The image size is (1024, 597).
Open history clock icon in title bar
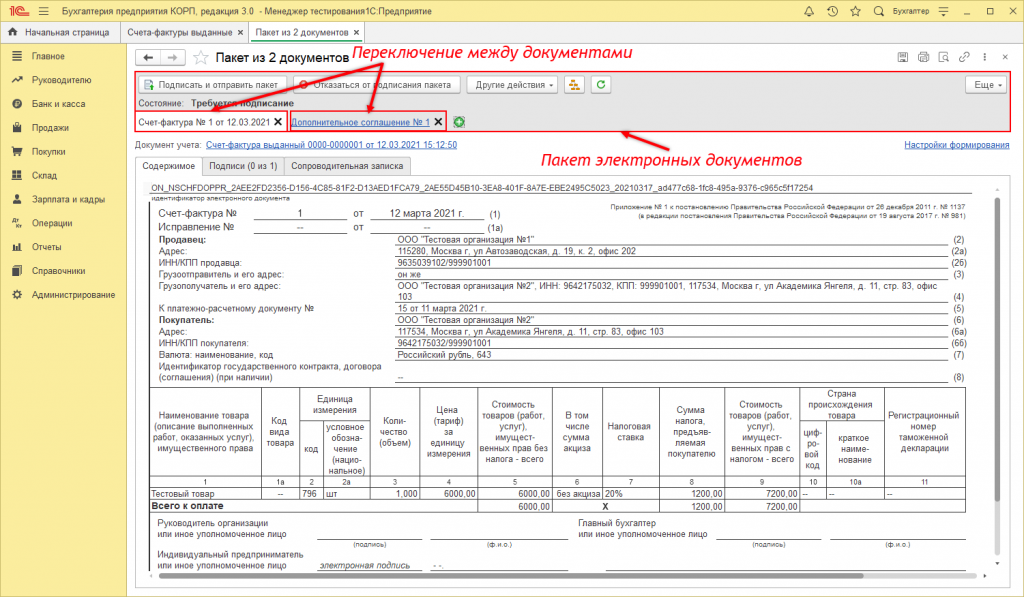(x=832, y=11)
